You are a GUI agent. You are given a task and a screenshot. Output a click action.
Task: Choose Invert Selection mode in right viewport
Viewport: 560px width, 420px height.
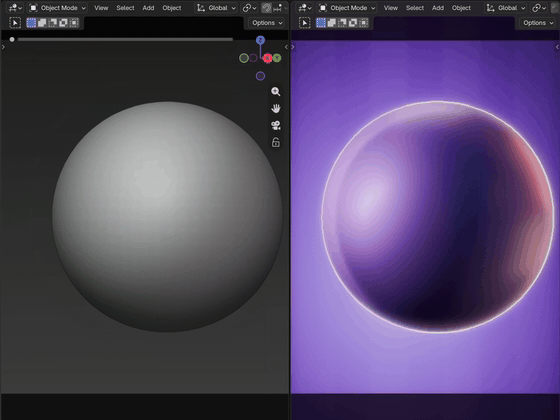[x=353, y=23]
